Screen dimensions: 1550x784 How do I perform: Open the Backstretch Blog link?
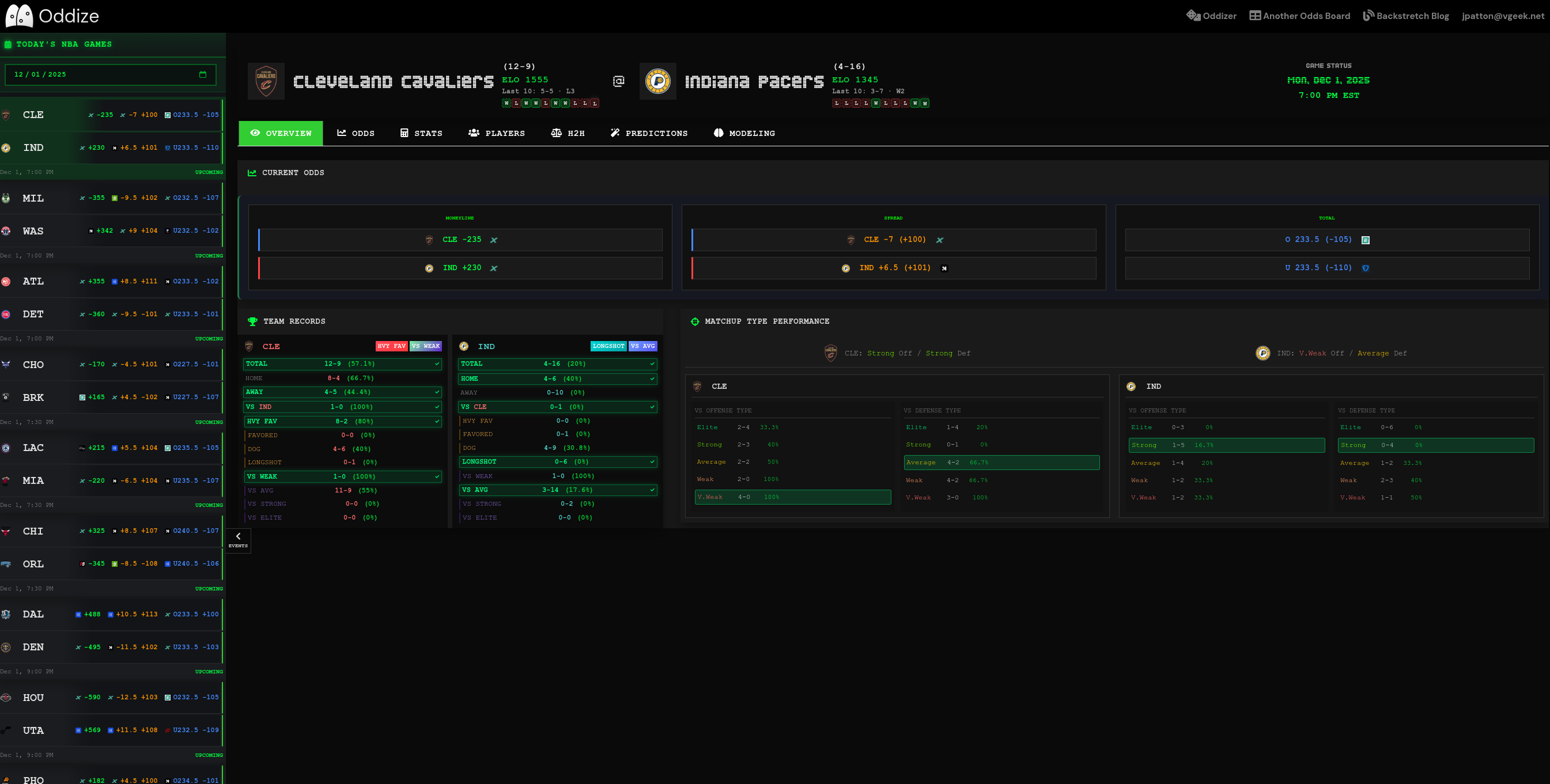click(x=1406, y=16)
